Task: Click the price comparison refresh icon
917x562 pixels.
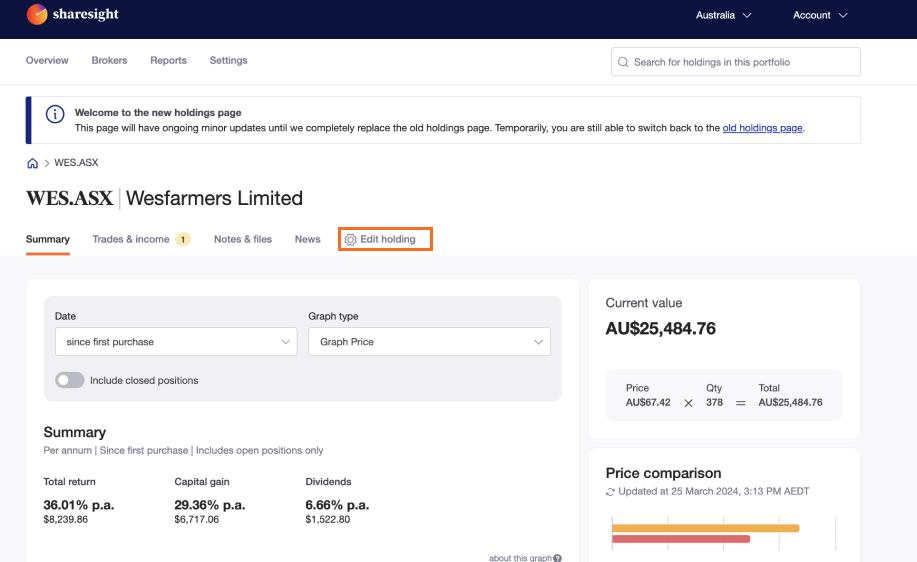Action: pyautogui.click(x=610, y=492)
